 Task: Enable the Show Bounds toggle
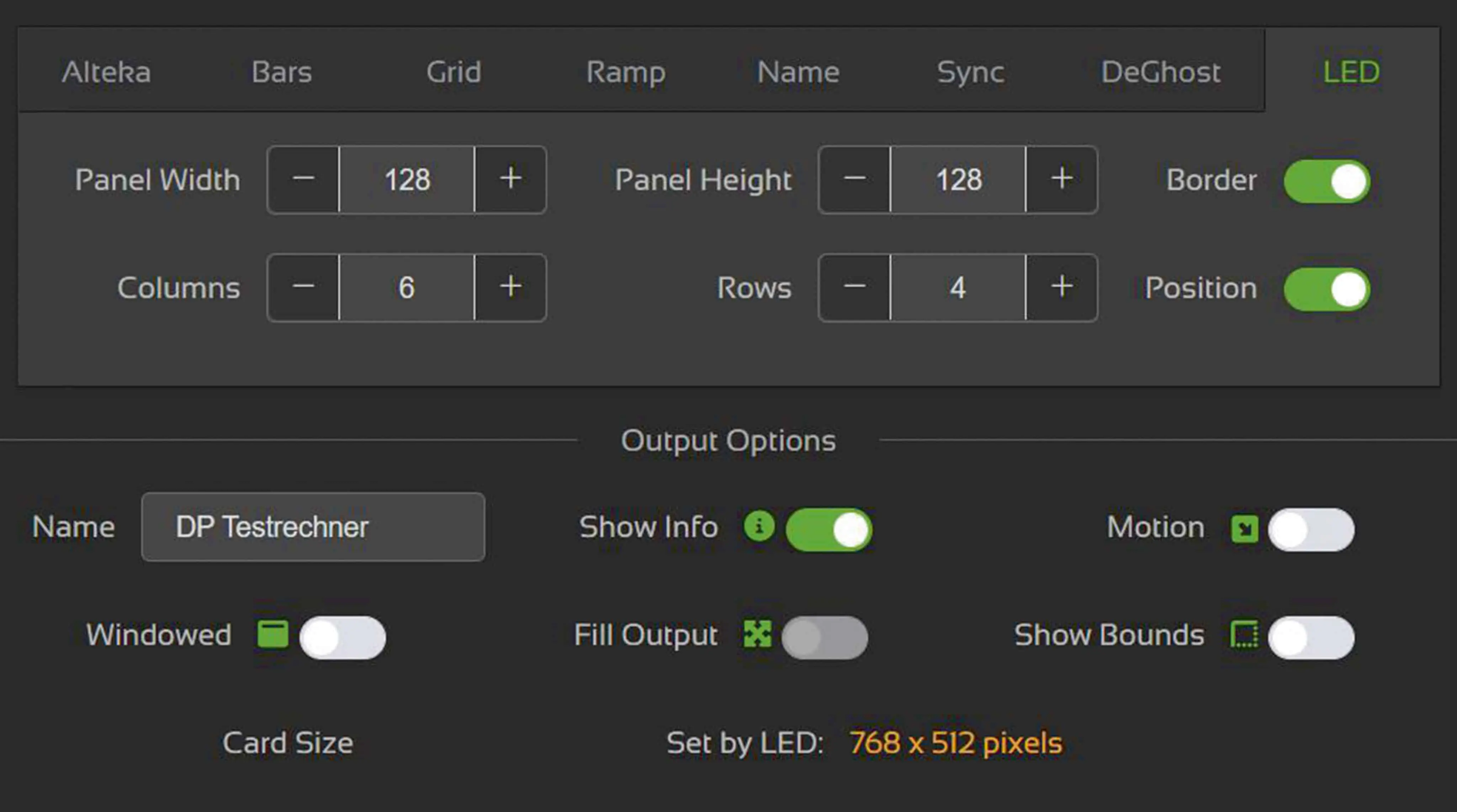[x=1311, y=637]
